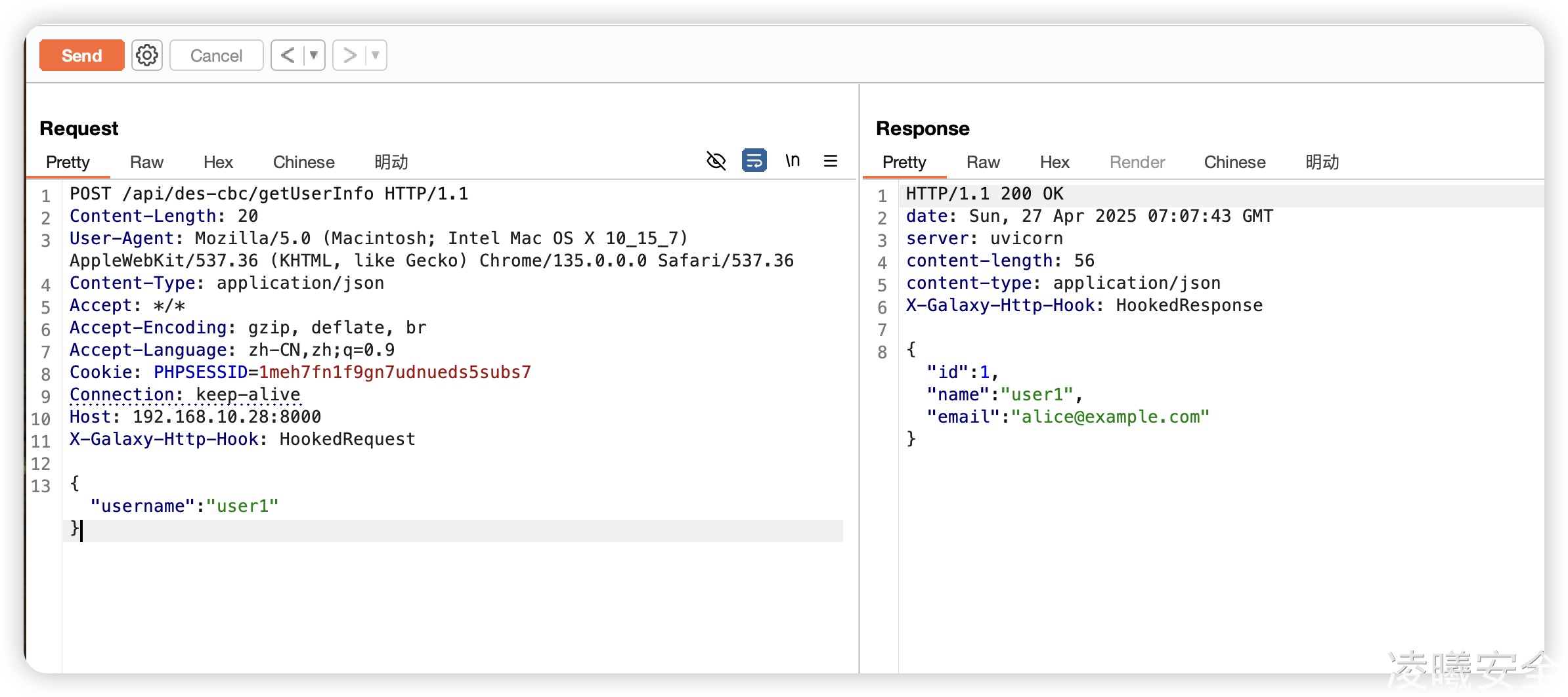
Task: Select the Render tab in Response
Action: click(1137, 162)
